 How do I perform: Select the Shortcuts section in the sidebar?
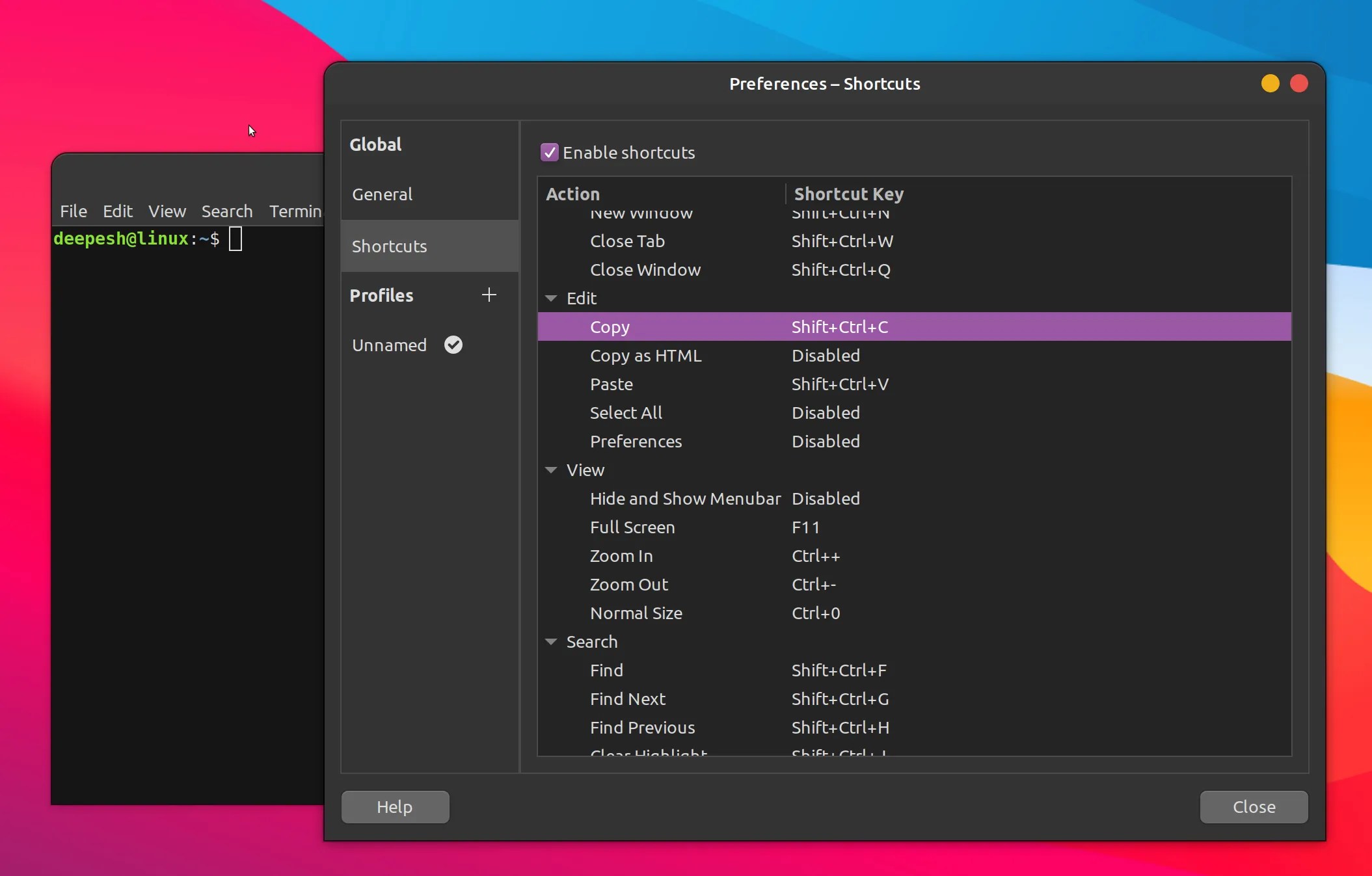click(389, 246)
